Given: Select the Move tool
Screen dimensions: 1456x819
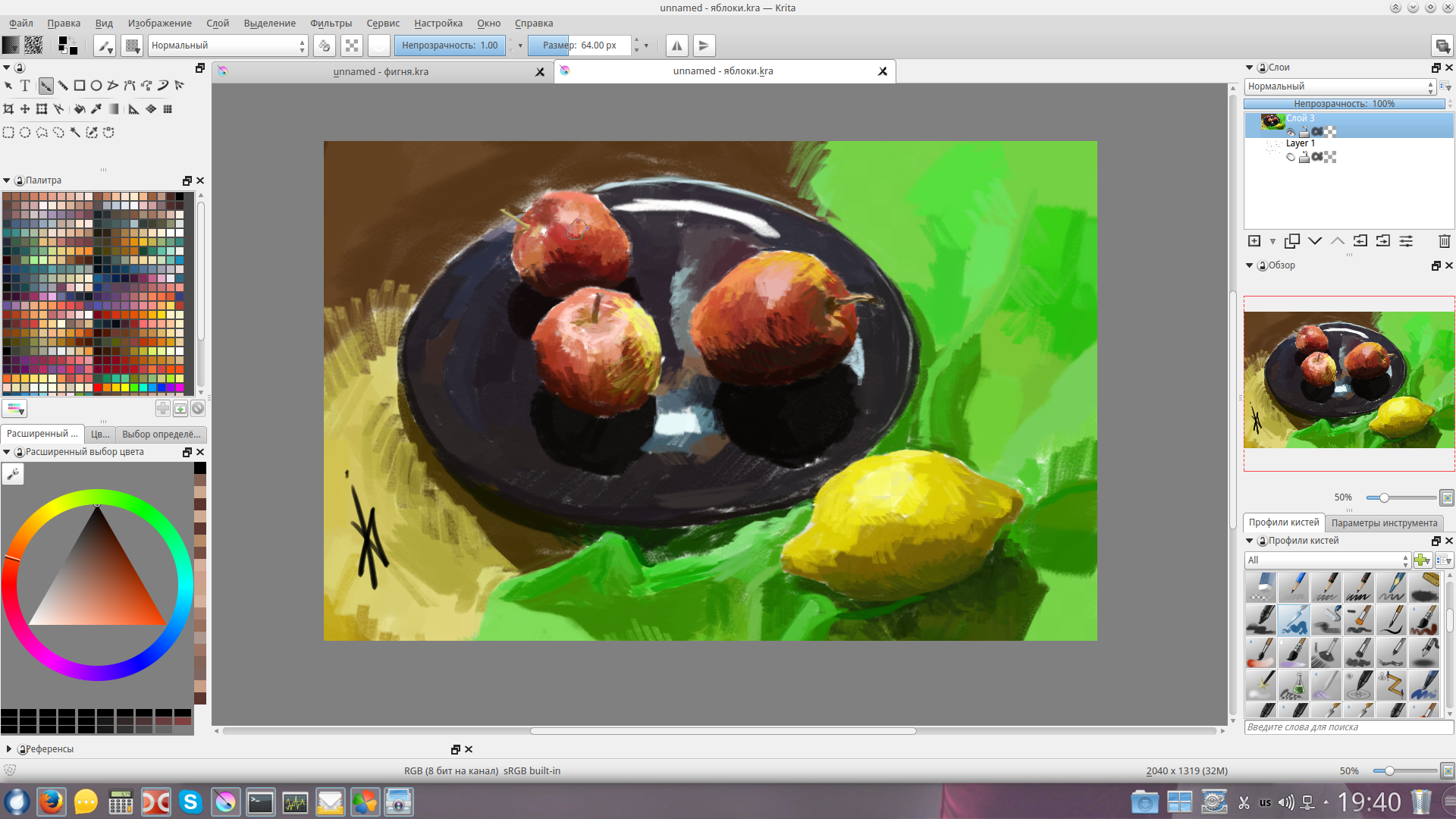Looking at the screenshot, I should [x=25, y=109].
